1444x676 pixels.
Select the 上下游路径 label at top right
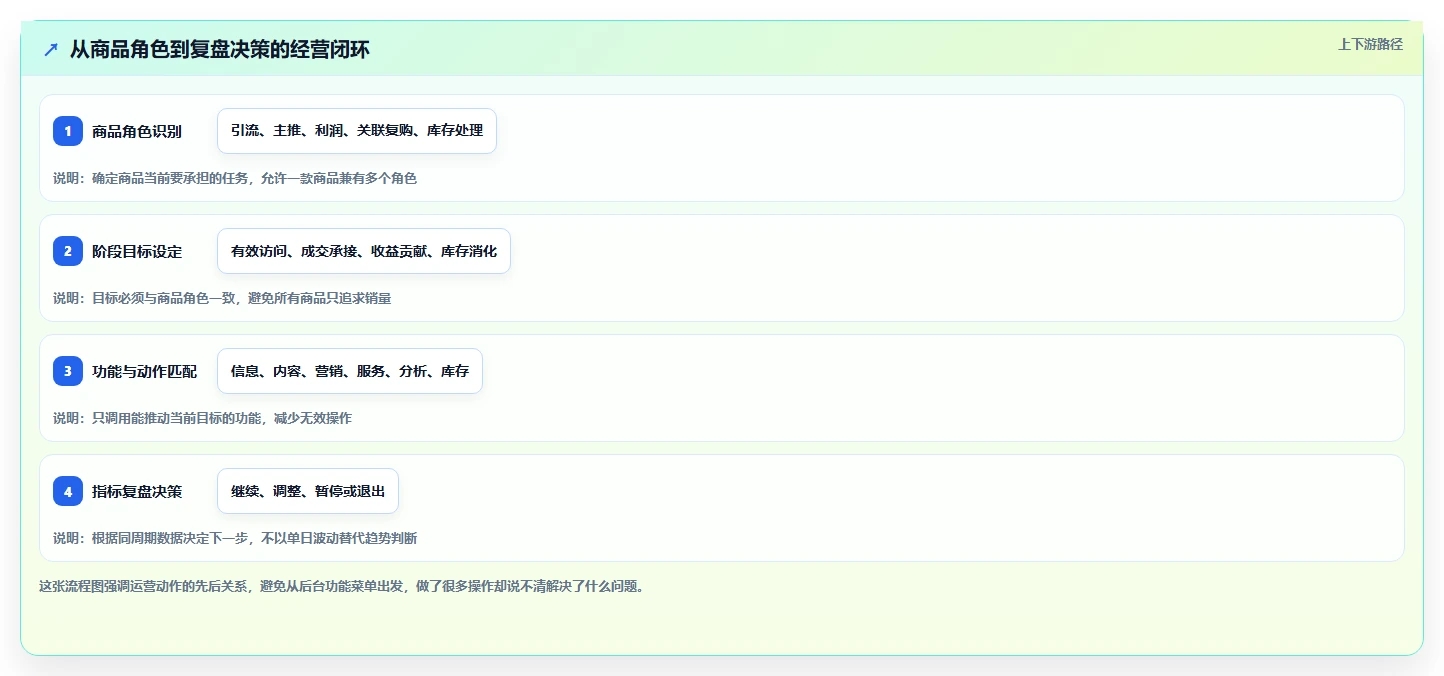(x=1370, y=44)
